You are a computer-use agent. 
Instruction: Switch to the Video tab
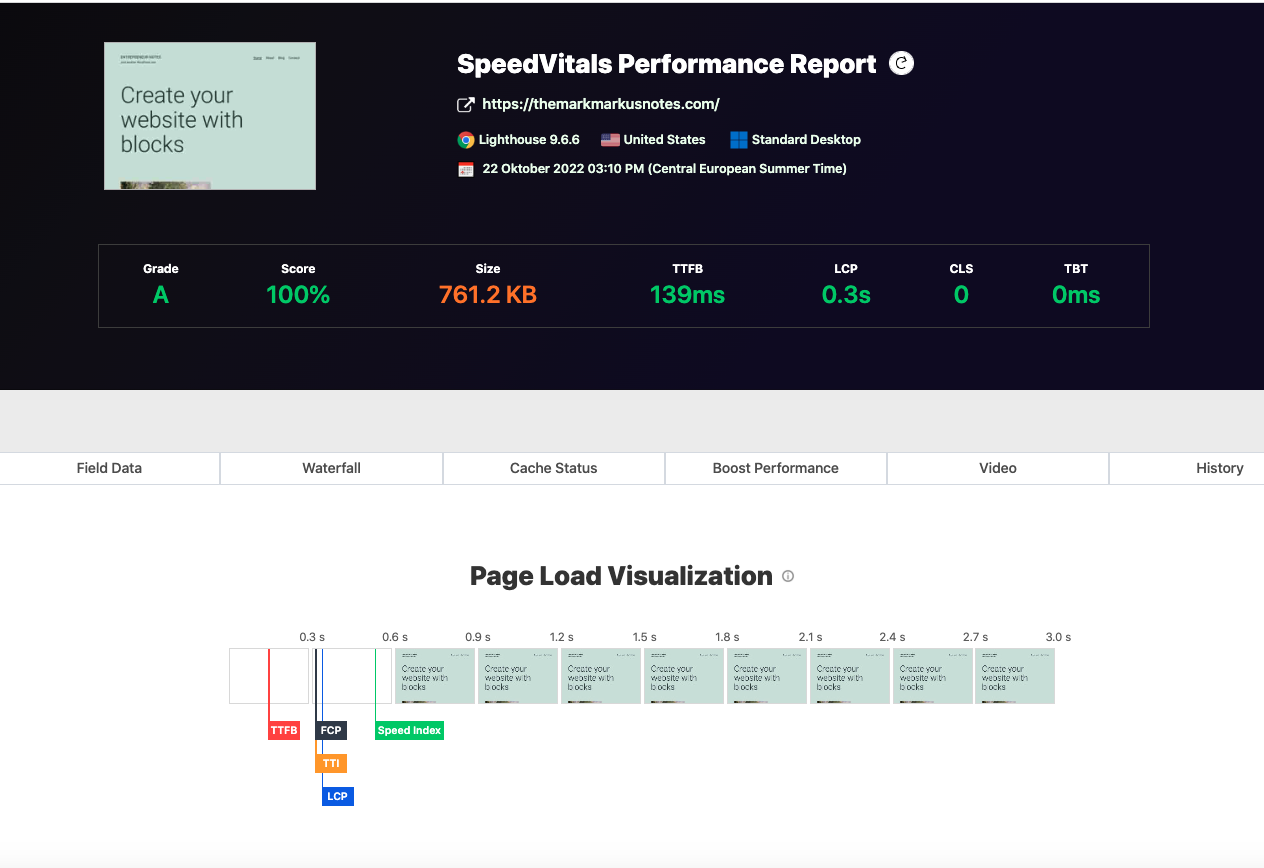[998, 468]
